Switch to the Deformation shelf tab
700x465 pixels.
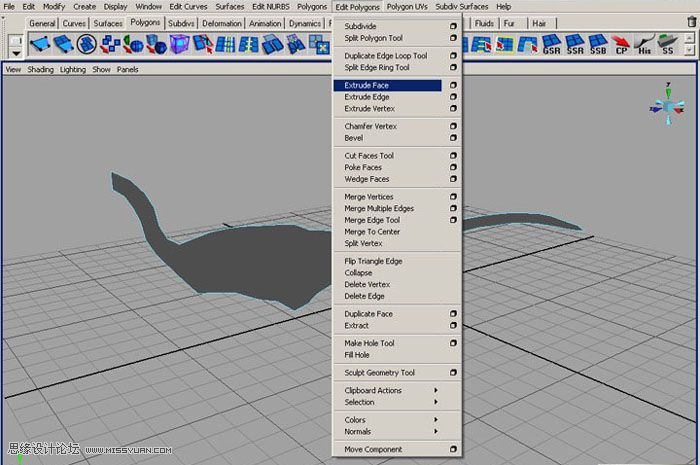pyautogui.click(x=221, y=23)
